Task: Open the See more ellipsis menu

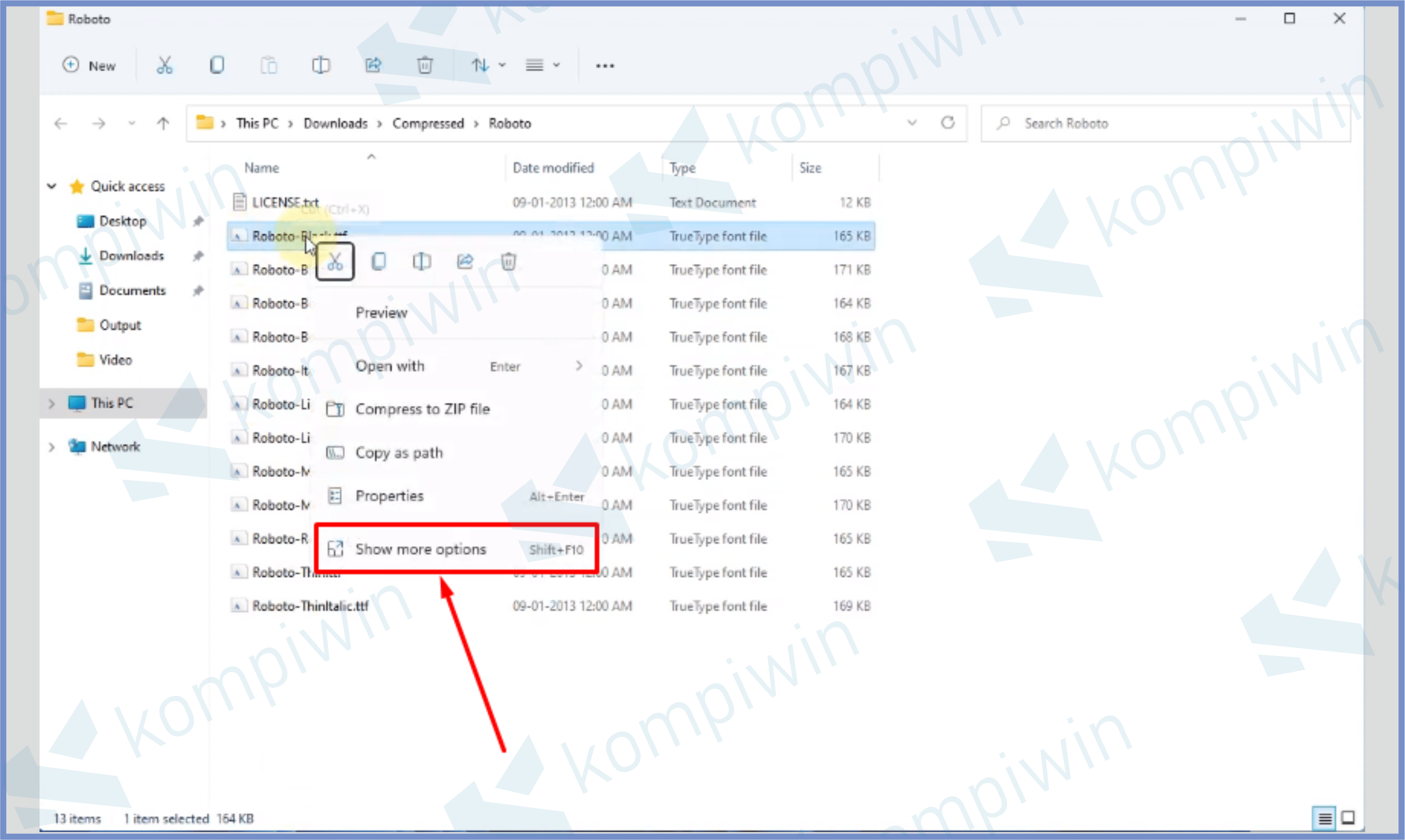Action: 605,66
